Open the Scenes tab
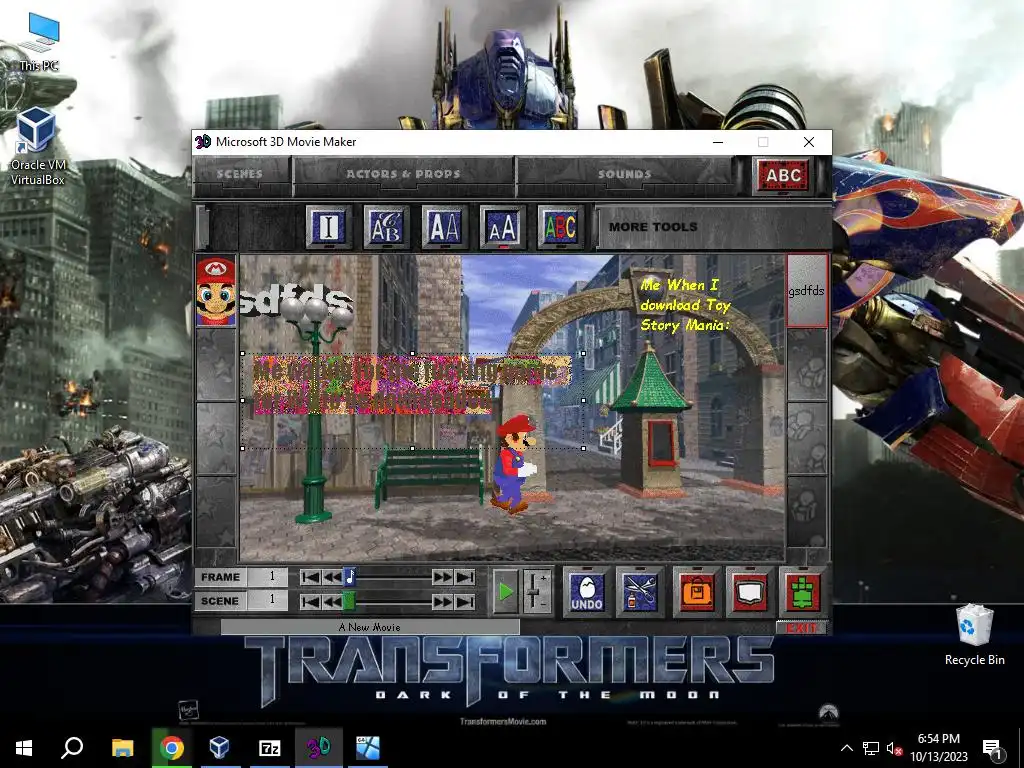The height and width of the screenshot is (768, 1024). 240,174
